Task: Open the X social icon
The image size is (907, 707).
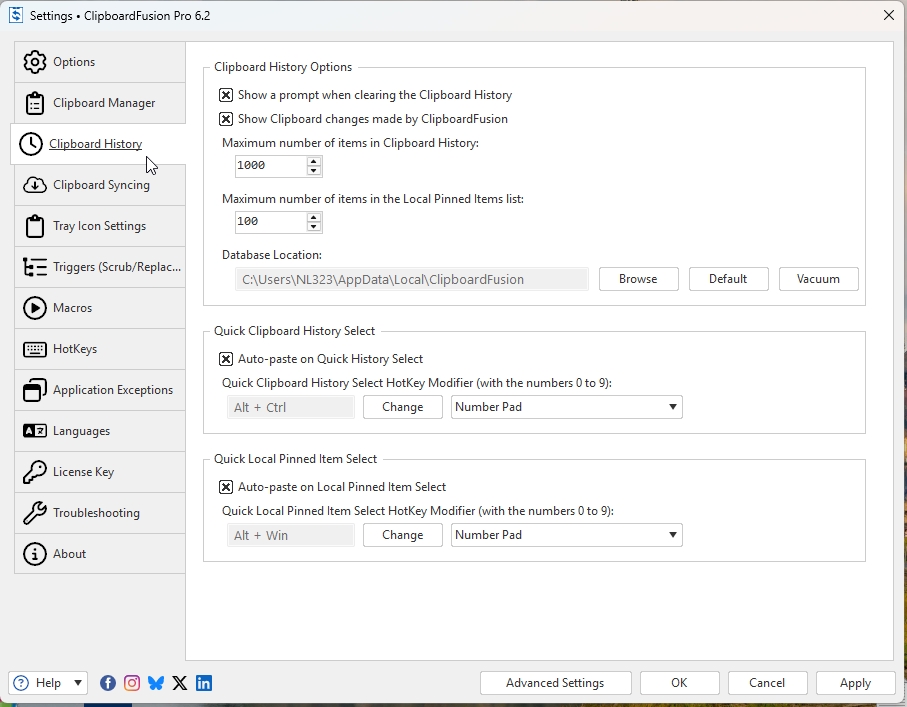Action: tap(180, 683)
